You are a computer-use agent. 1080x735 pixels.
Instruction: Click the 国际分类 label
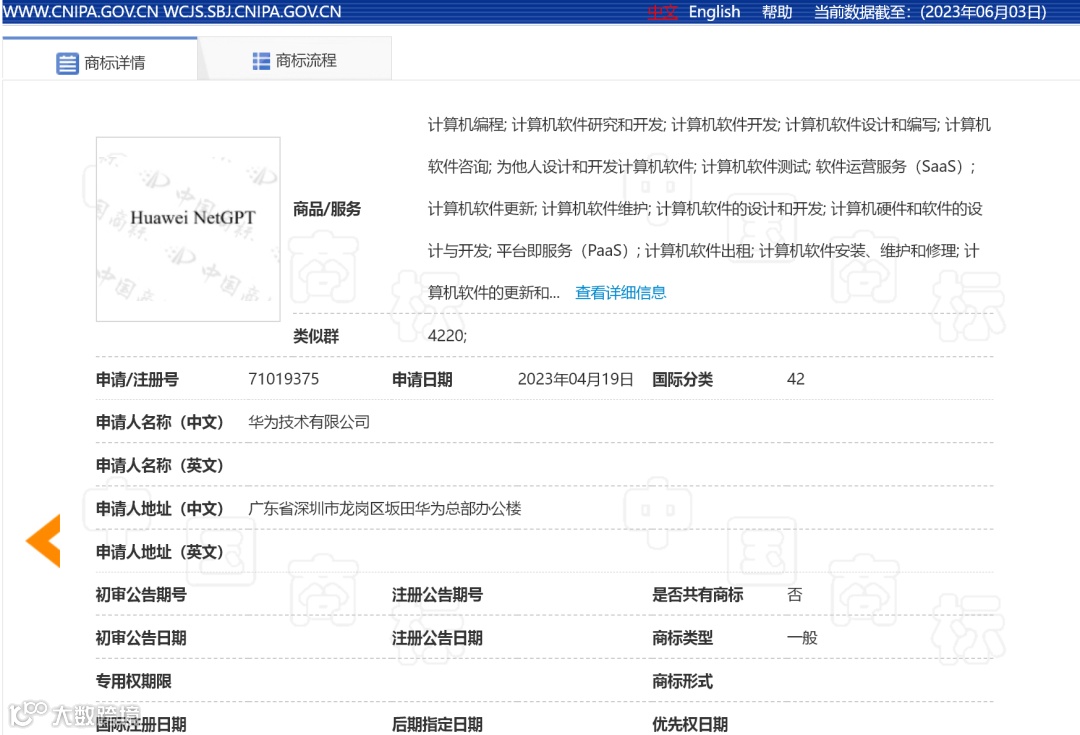click(682, 380)
